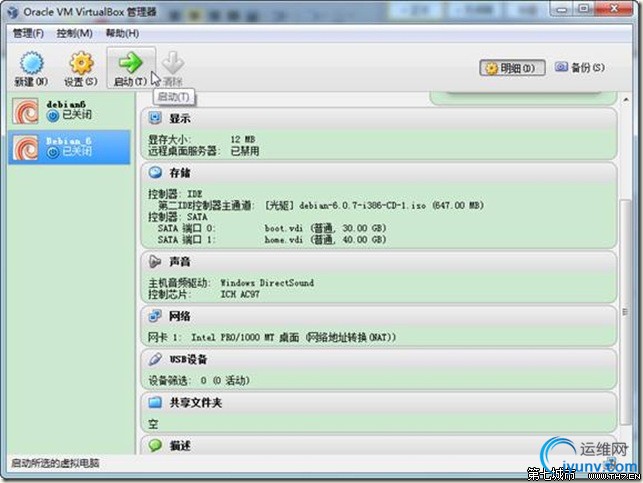This screenshot has width=643, height=483.
Task: Open the 显示 section header link
Action: [180, 118]
